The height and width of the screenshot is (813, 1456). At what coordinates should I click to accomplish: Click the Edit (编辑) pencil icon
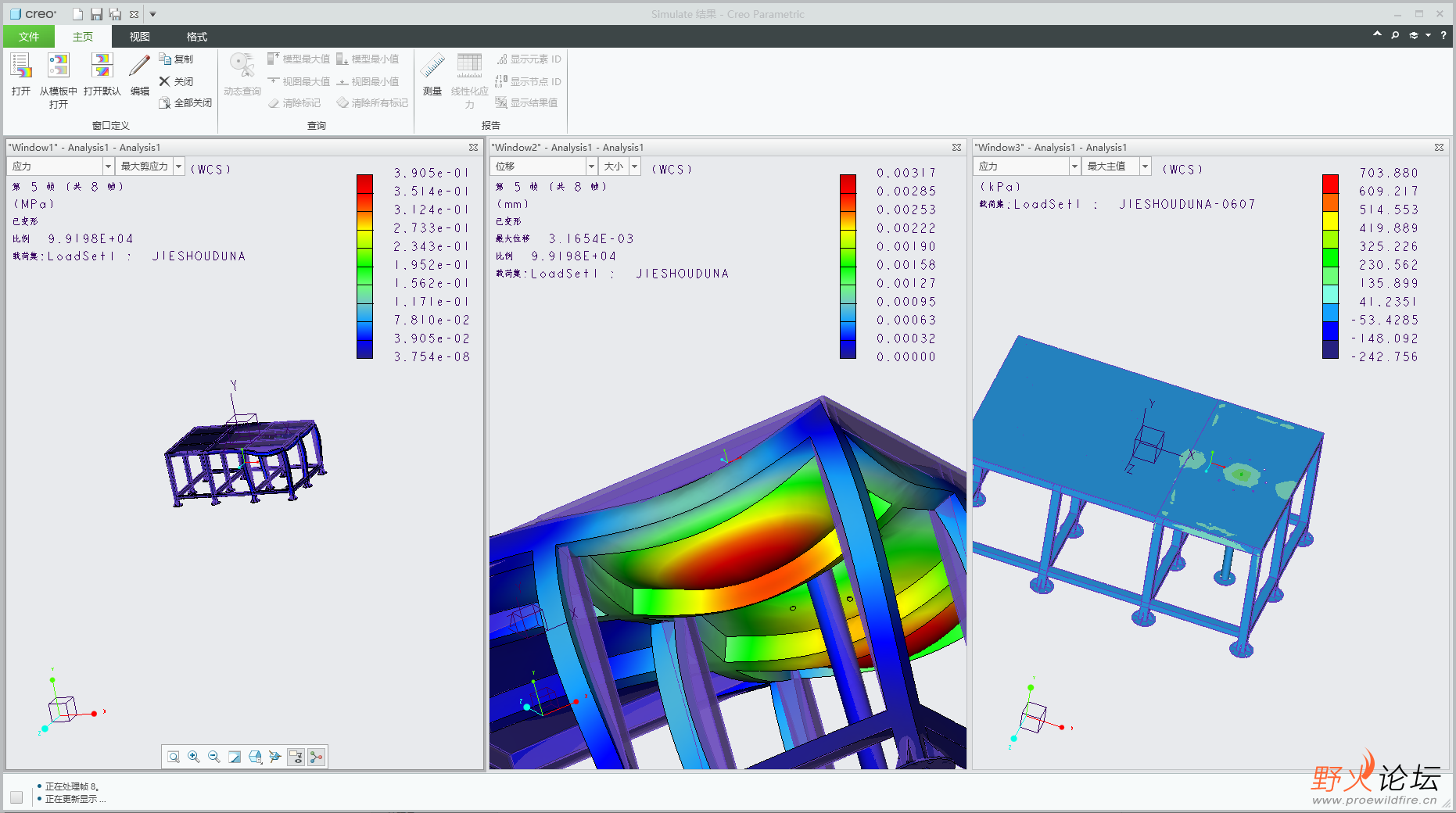[x=139, y=66]
